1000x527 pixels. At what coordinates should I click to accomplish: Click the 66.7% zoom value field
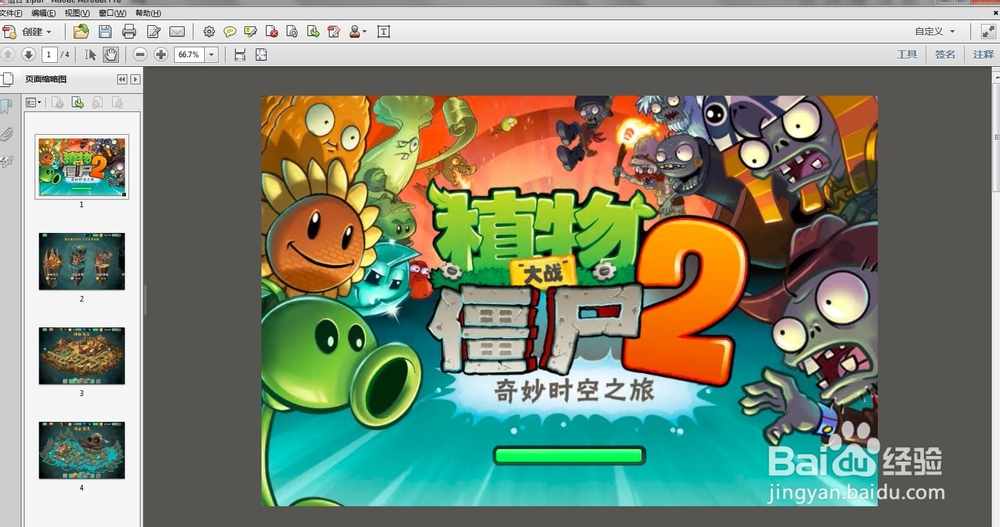point(189,54)
